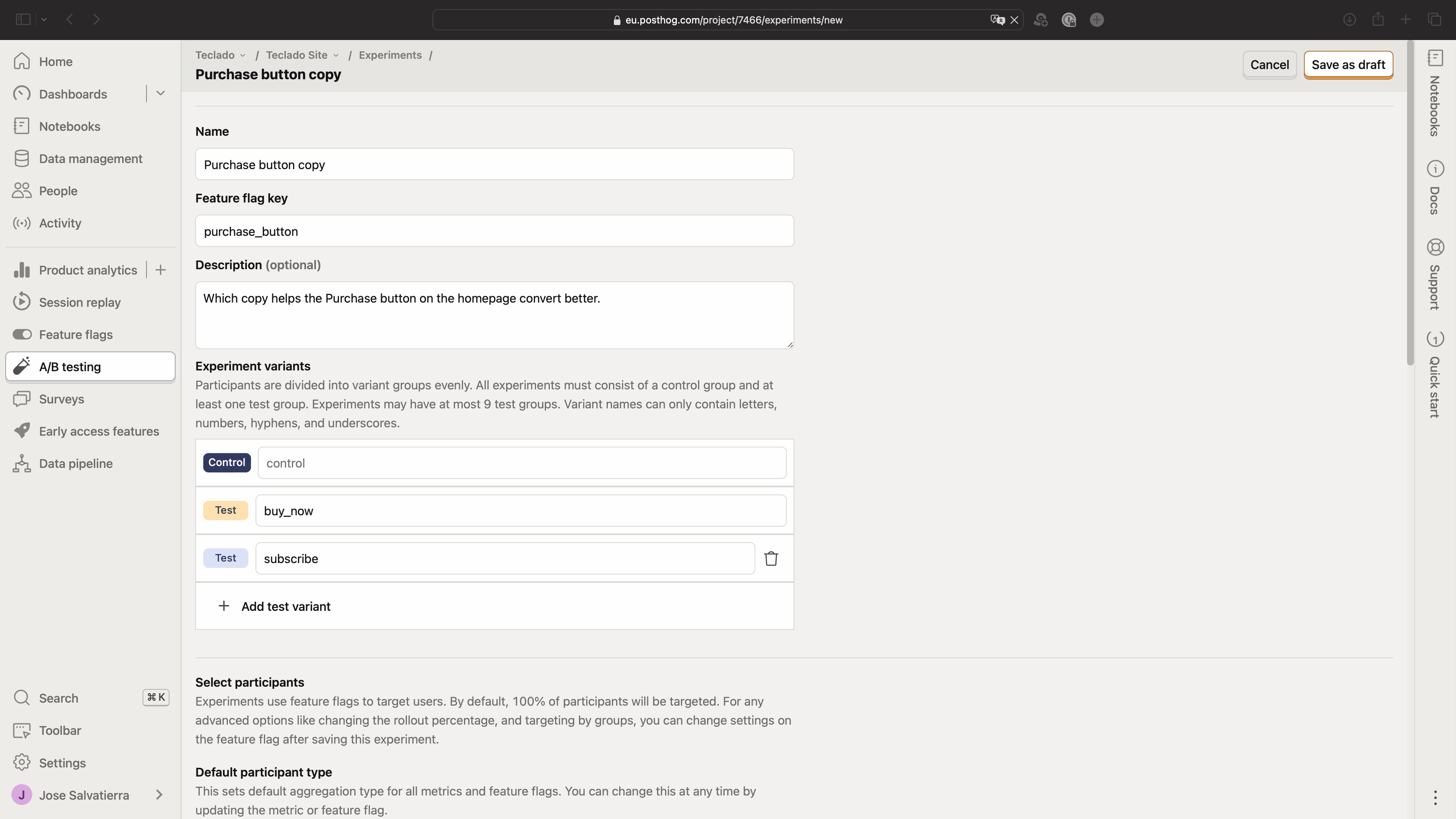Click the Feature flags toggle icon
1456x819 pixels.
point(22,334)
